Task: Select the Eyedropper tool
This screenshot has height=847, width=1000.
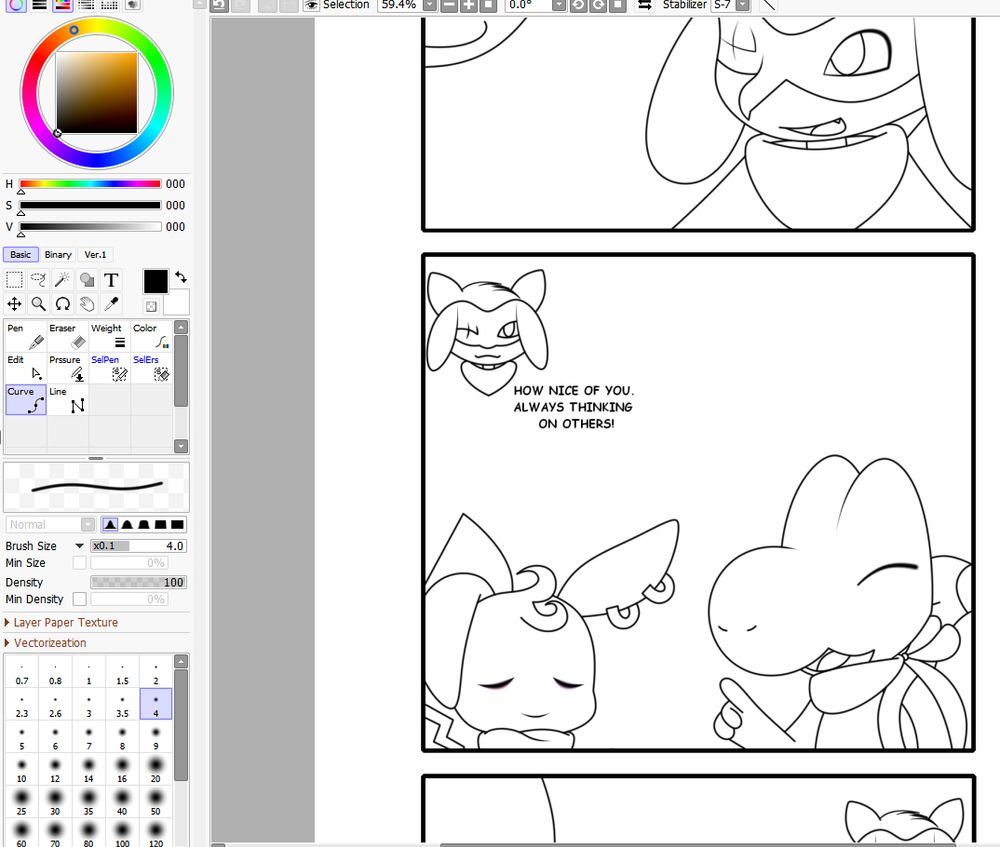Action: 111,304
